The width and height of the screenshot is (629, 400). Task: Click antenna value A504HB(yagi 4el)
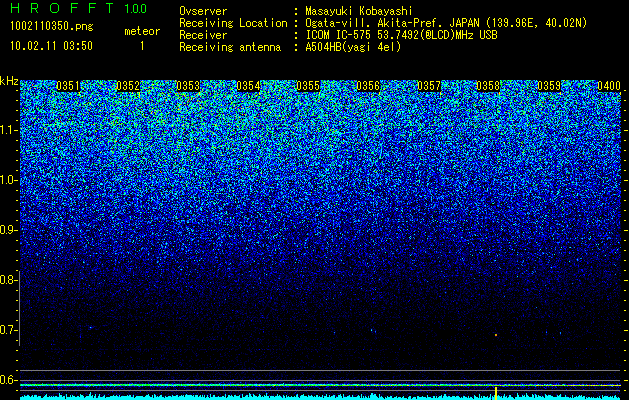(x=353, y=47)
